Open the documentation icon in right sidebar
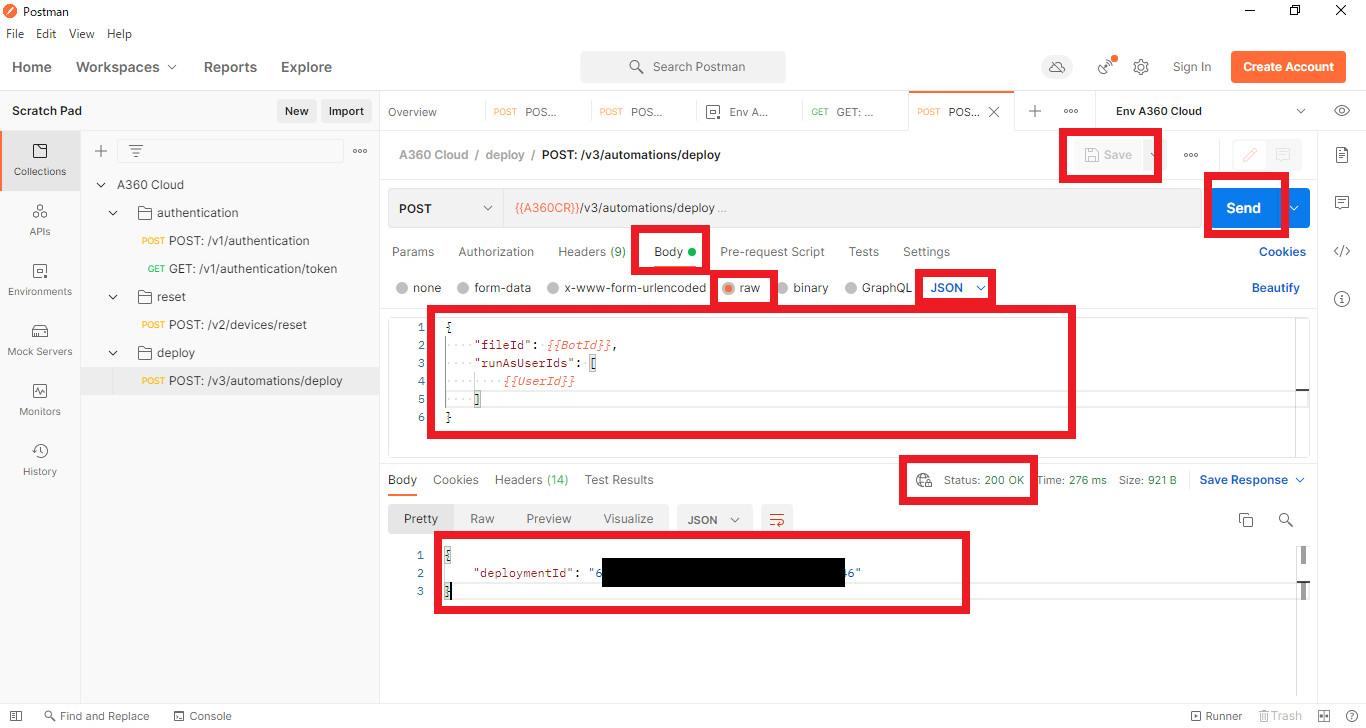The width and height of the screenshot is (1366, 728). (x=1342, y=155)
